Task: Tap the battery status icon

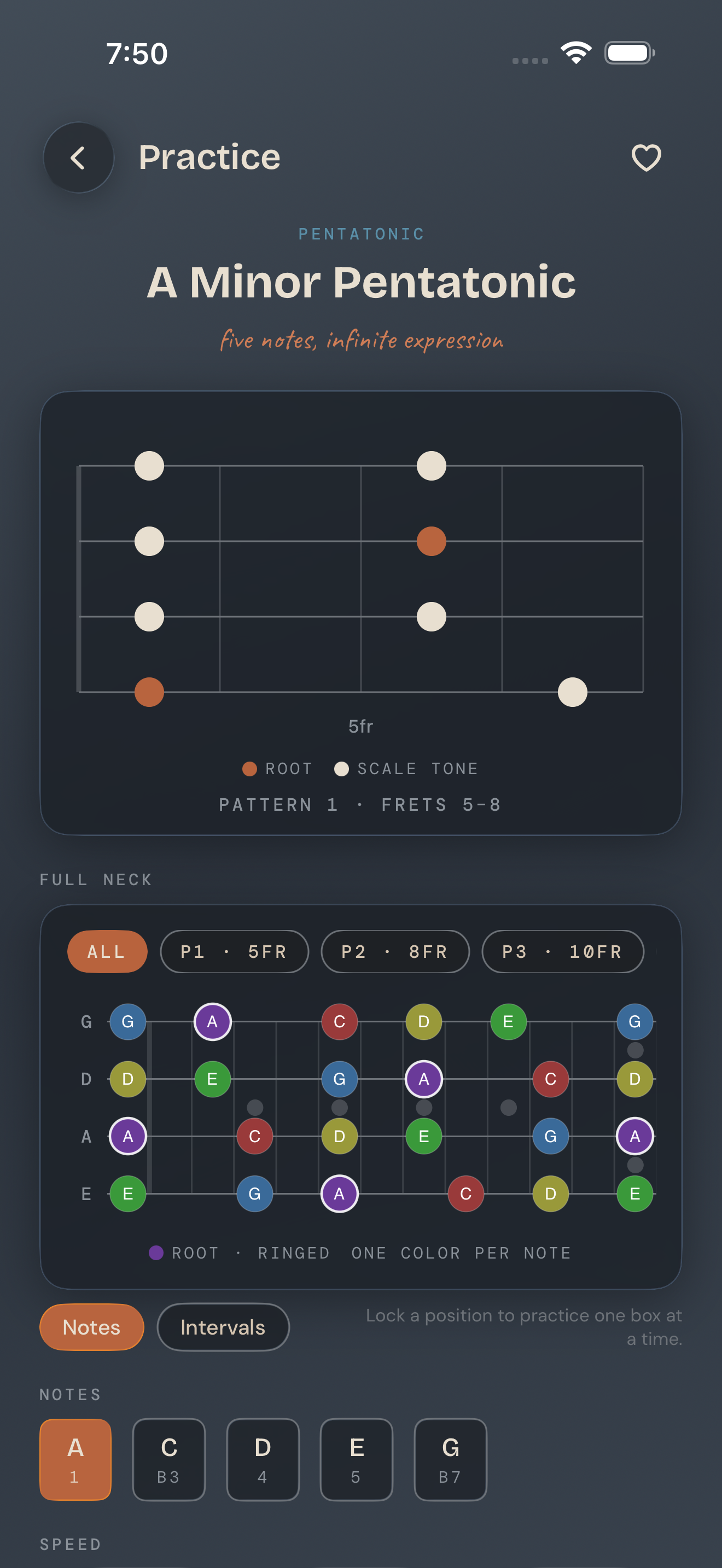Action: (x=630, y=53)
